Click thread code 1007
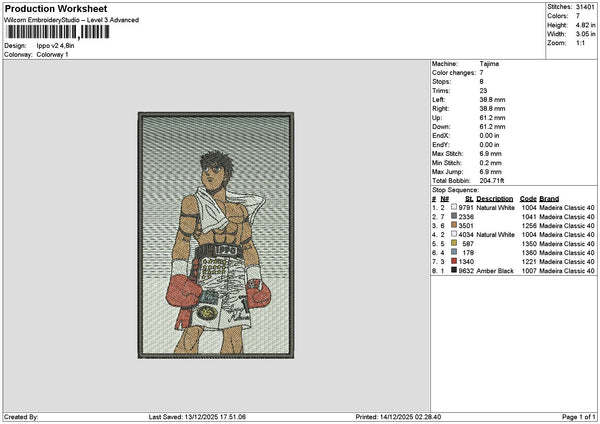Screen dimensions: 600x424 pyautogui.click(x=529, y=271)
